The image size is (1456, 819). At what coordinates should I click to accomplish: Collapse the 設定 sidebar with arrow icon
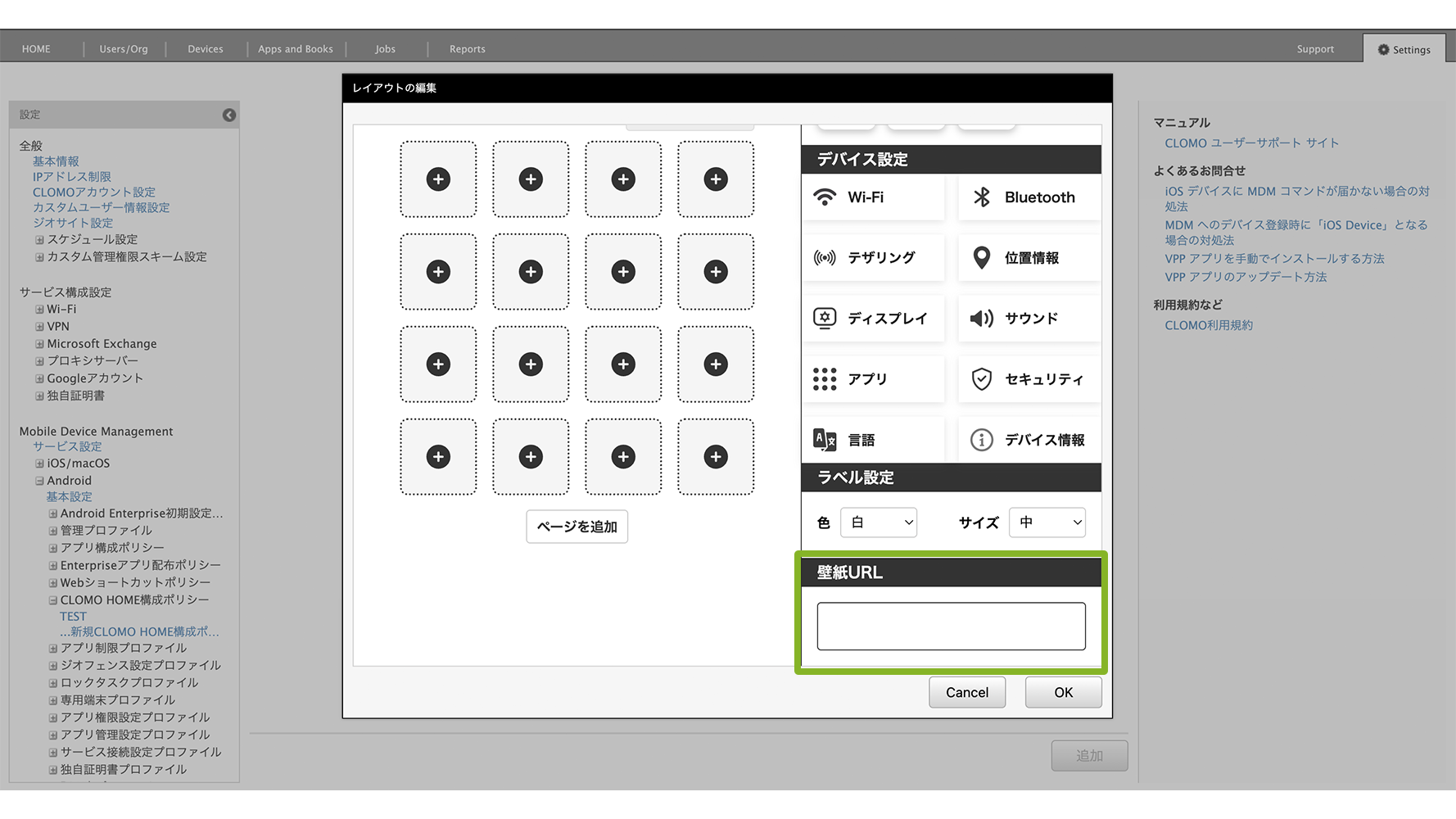[x=229, y=115]
